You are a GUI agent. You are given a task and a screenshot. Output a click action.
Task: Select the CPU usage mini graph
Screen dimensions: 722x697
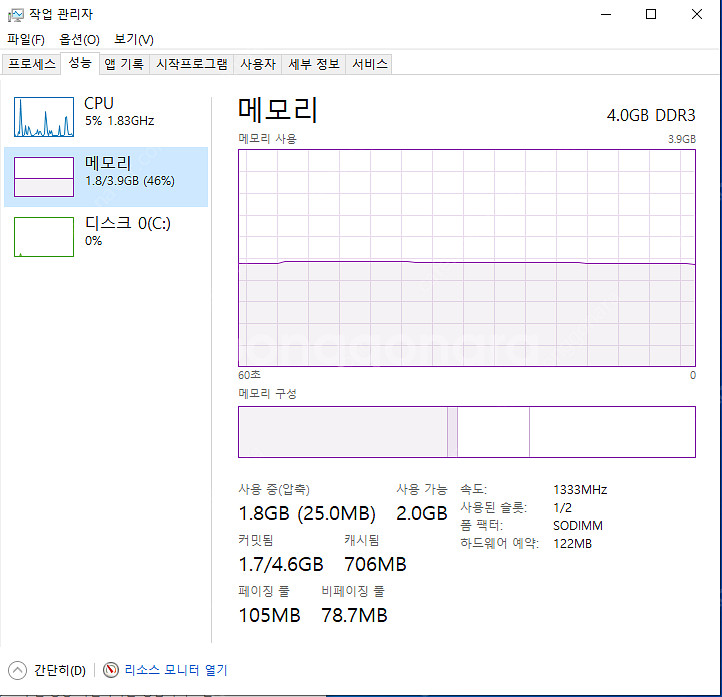coord(44,117)
